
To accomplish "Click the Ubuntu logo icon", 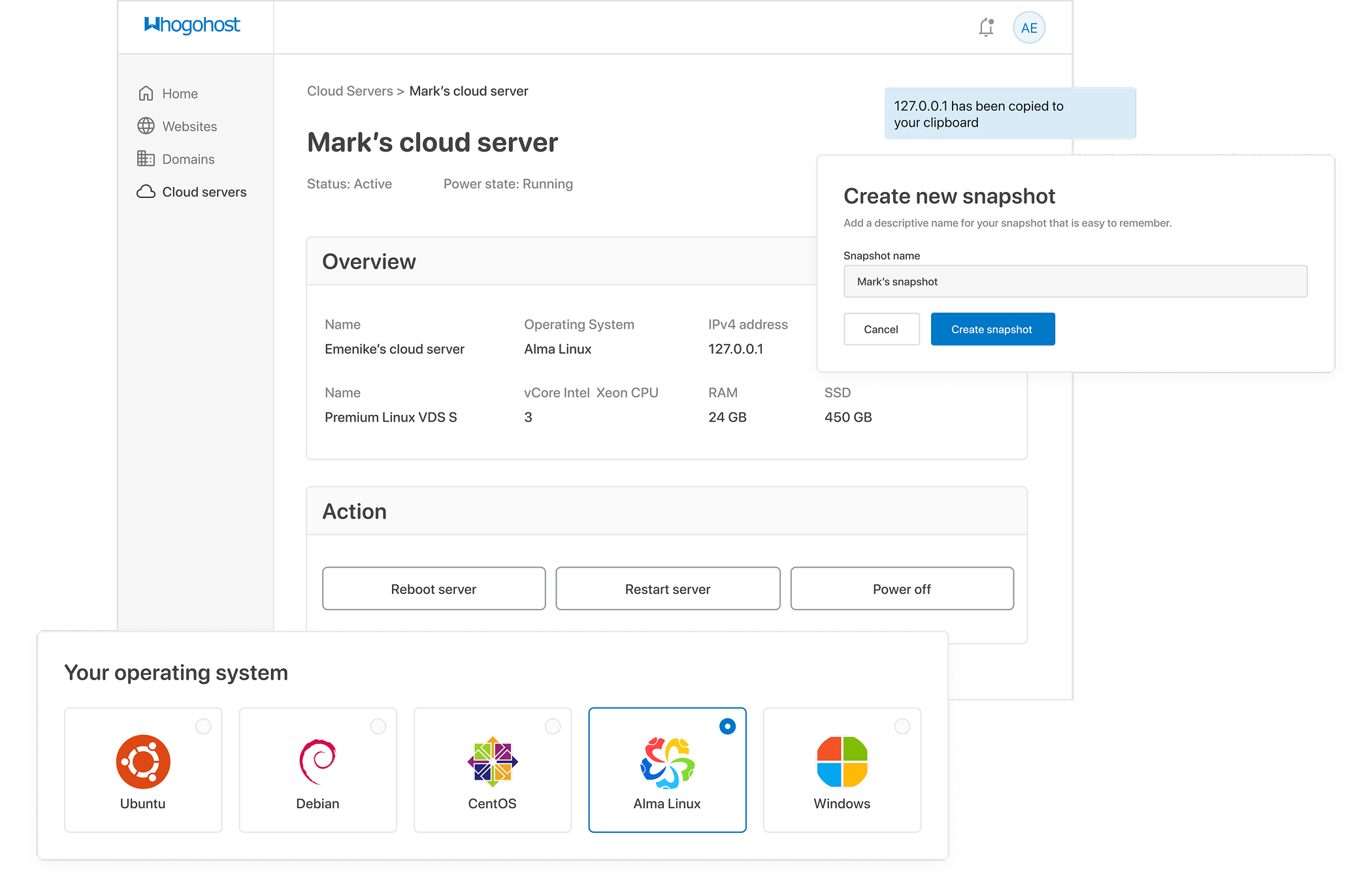I will click(143, 762).
